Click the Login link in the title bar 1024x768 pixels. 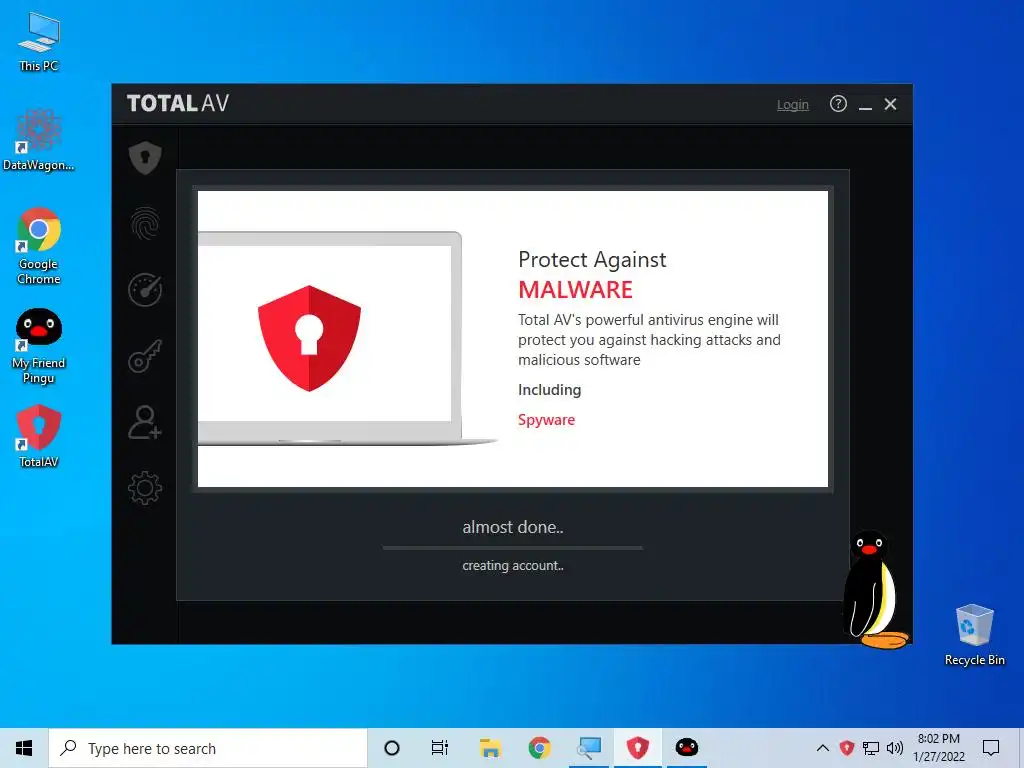click(x=792, y=104)
